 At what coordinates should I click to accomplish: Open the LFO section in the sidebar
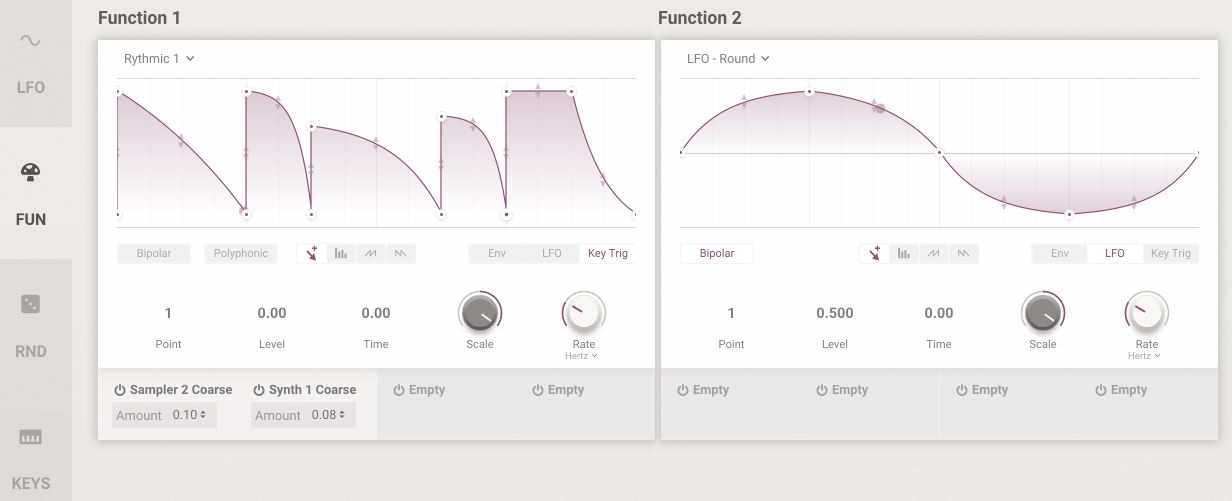pos(31,62)
